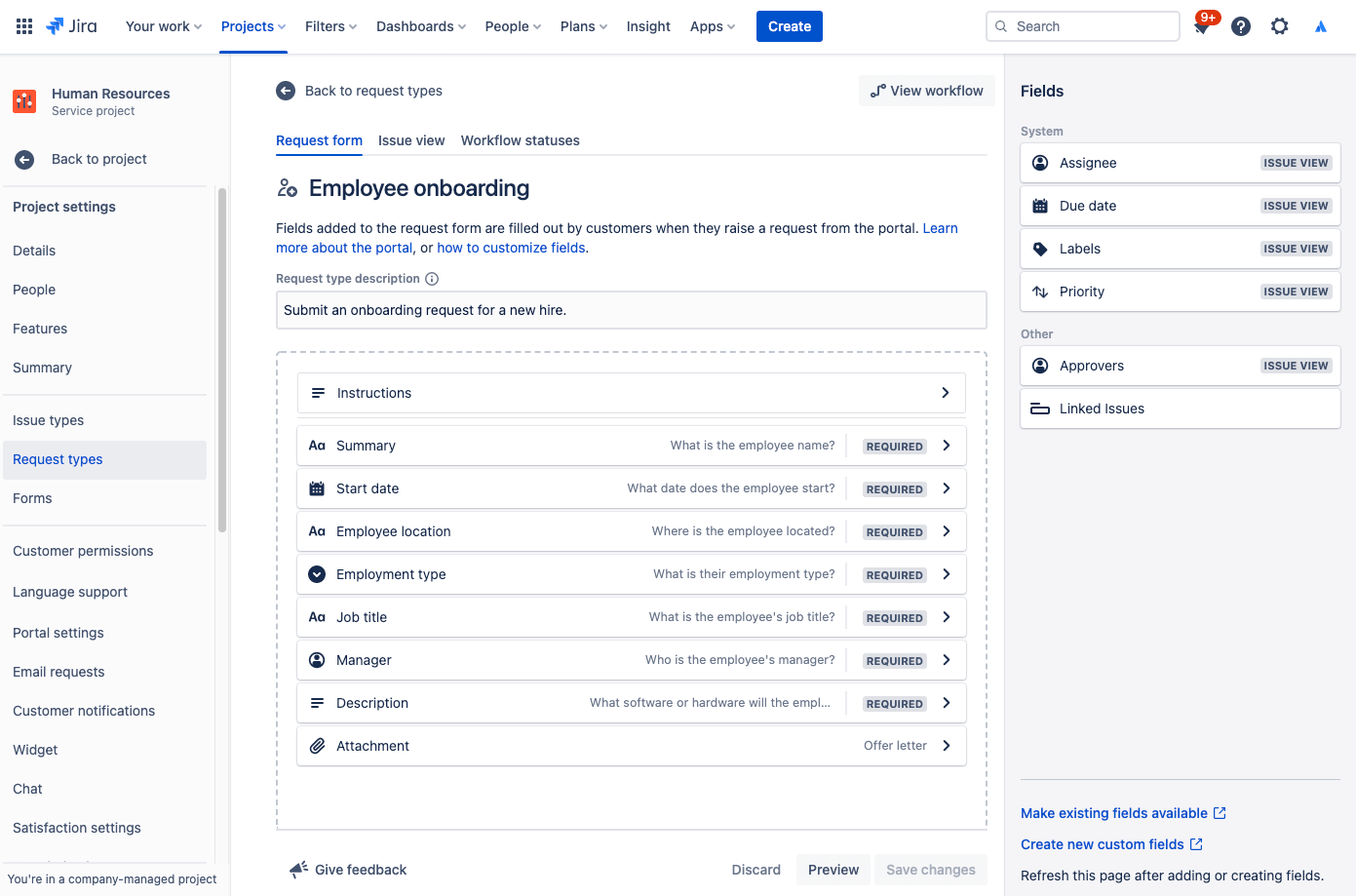Click the paperclip icon on Attachment field

[x=317, y=745]
